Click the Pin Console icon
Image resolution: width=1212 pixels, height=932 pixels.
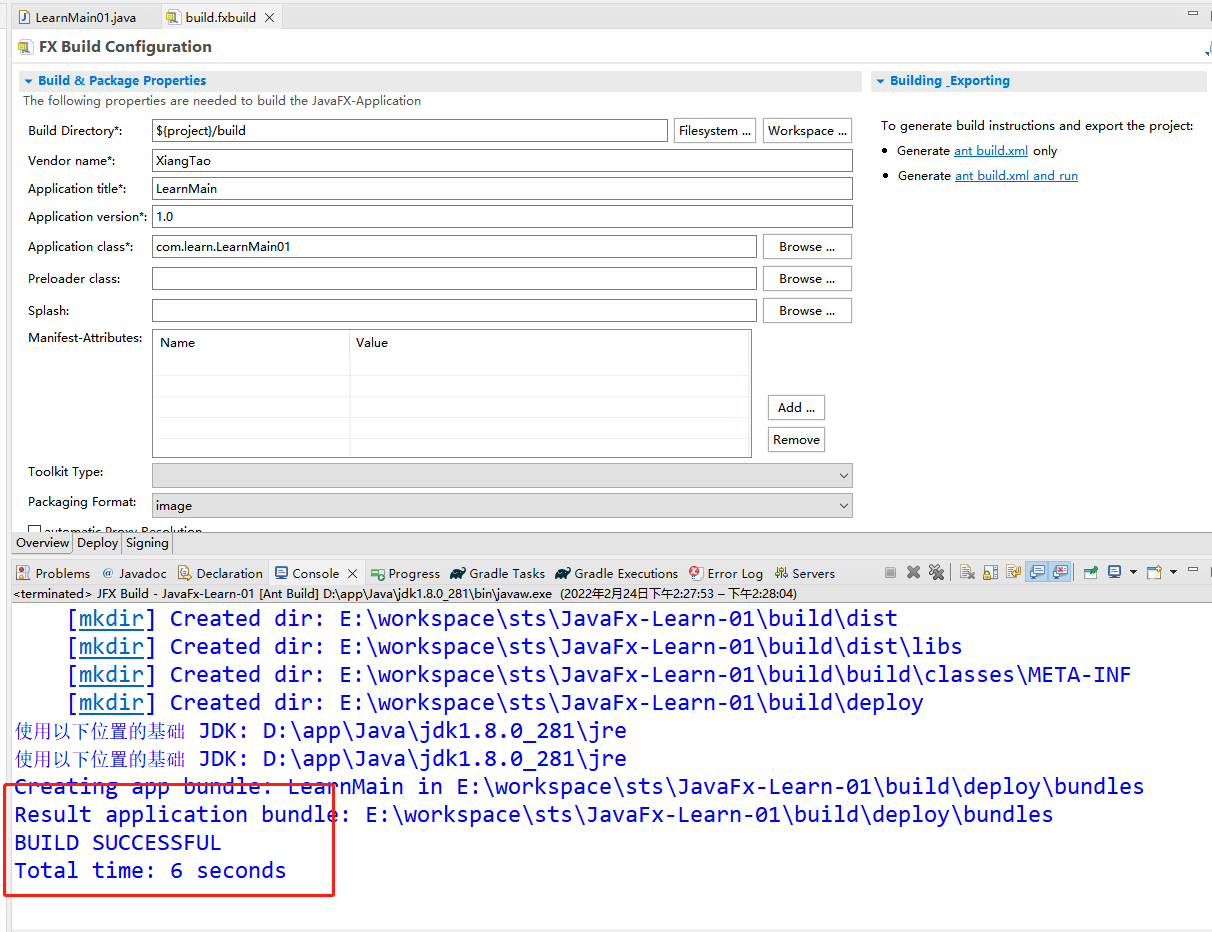click(1091, 572)
